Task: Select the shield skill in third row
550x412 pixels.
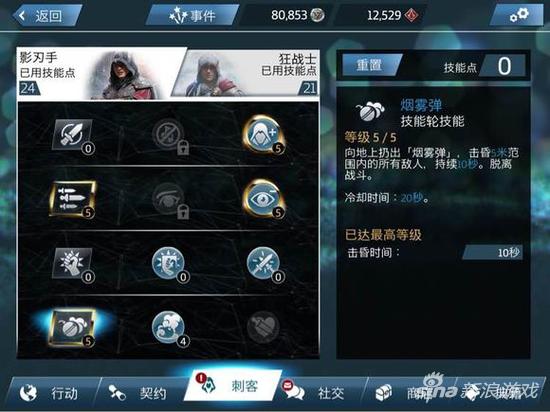Action: coord(169,264)
